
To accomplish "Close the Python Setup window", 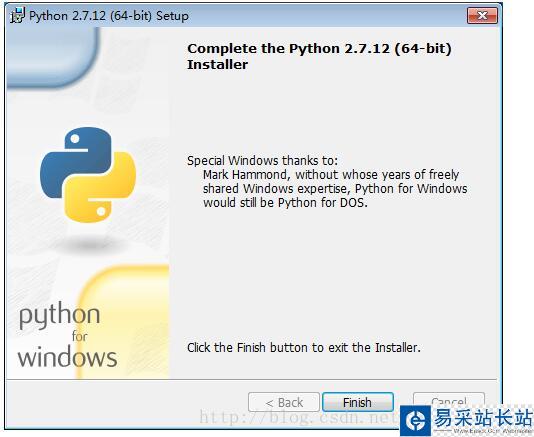I will (x=482, y=15).
